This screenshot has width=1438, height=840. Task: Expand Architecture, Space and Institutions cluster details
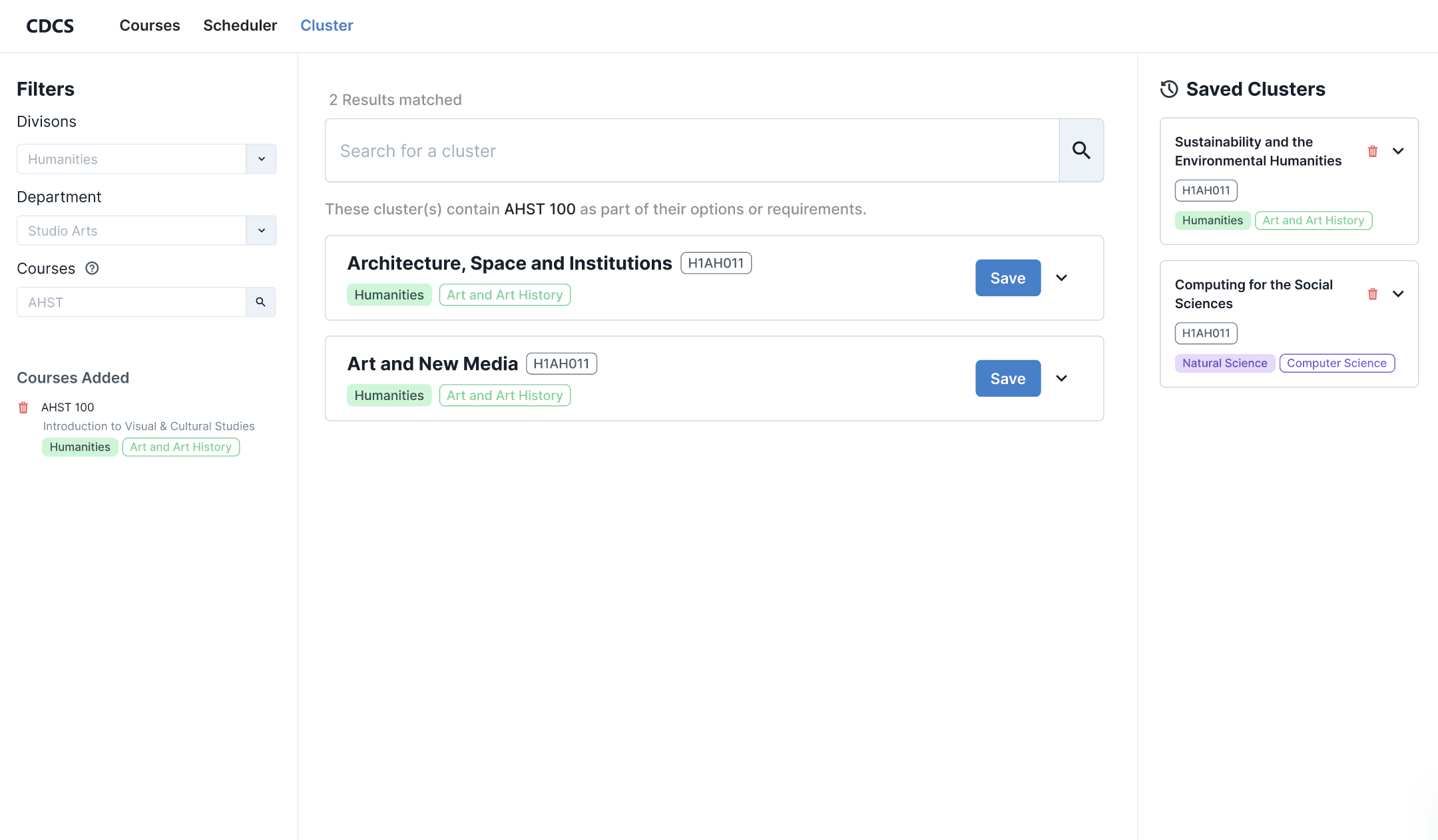click(1062, 278)
